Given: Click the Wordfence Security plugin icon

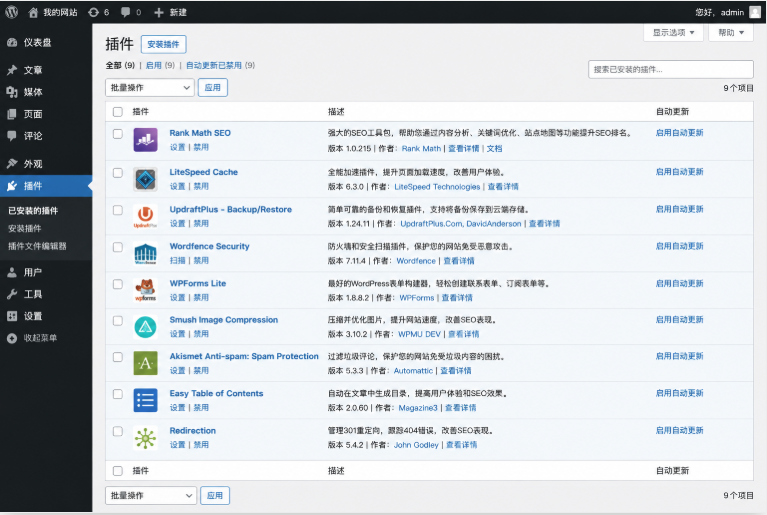Looking at the screenshot, I should click(x=145, y=254).
